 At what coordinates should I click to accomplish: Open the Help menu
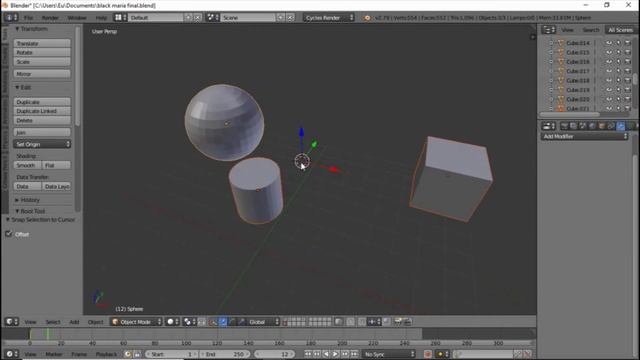click(x=101, y=18)
